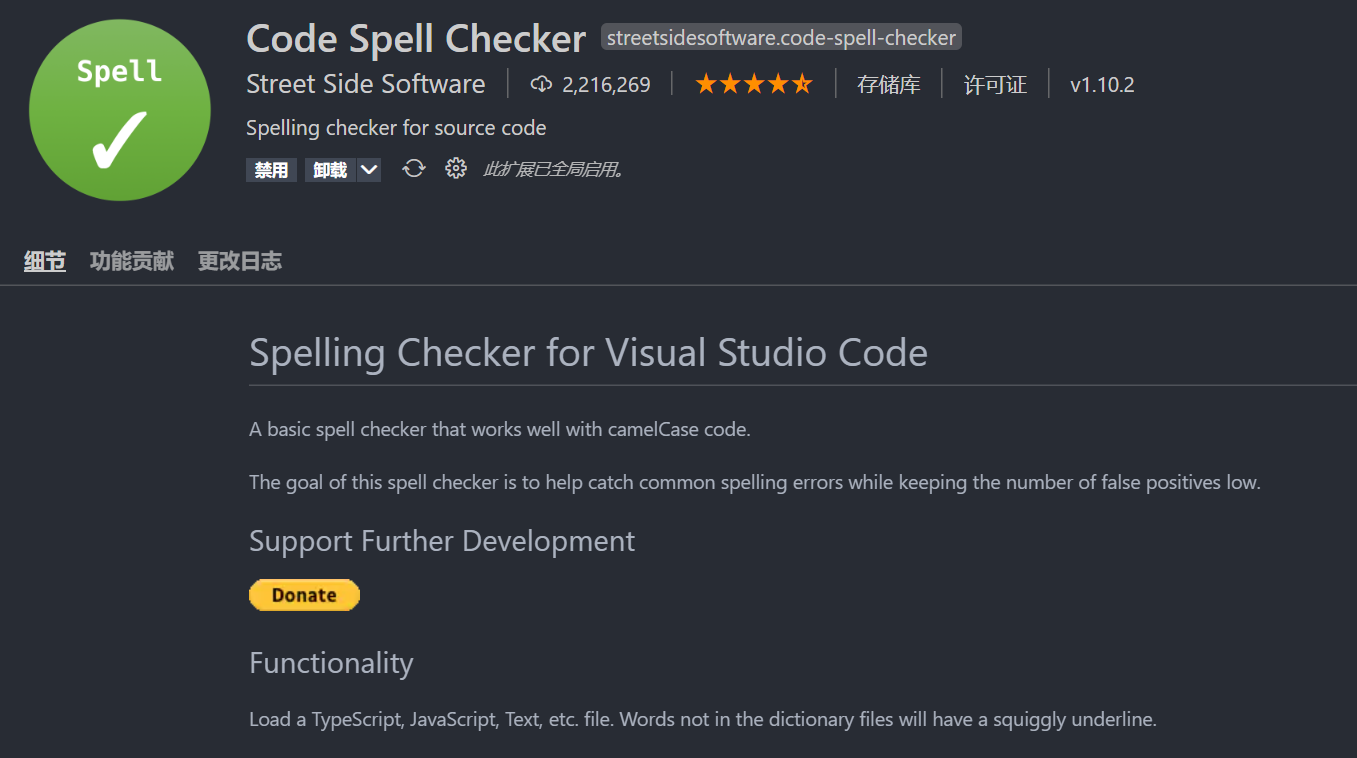The width and height of the screenshot is (1357, 758).
Task: Switch to the 更改日志 changelog tab
Action: click(x=239, y=261)
